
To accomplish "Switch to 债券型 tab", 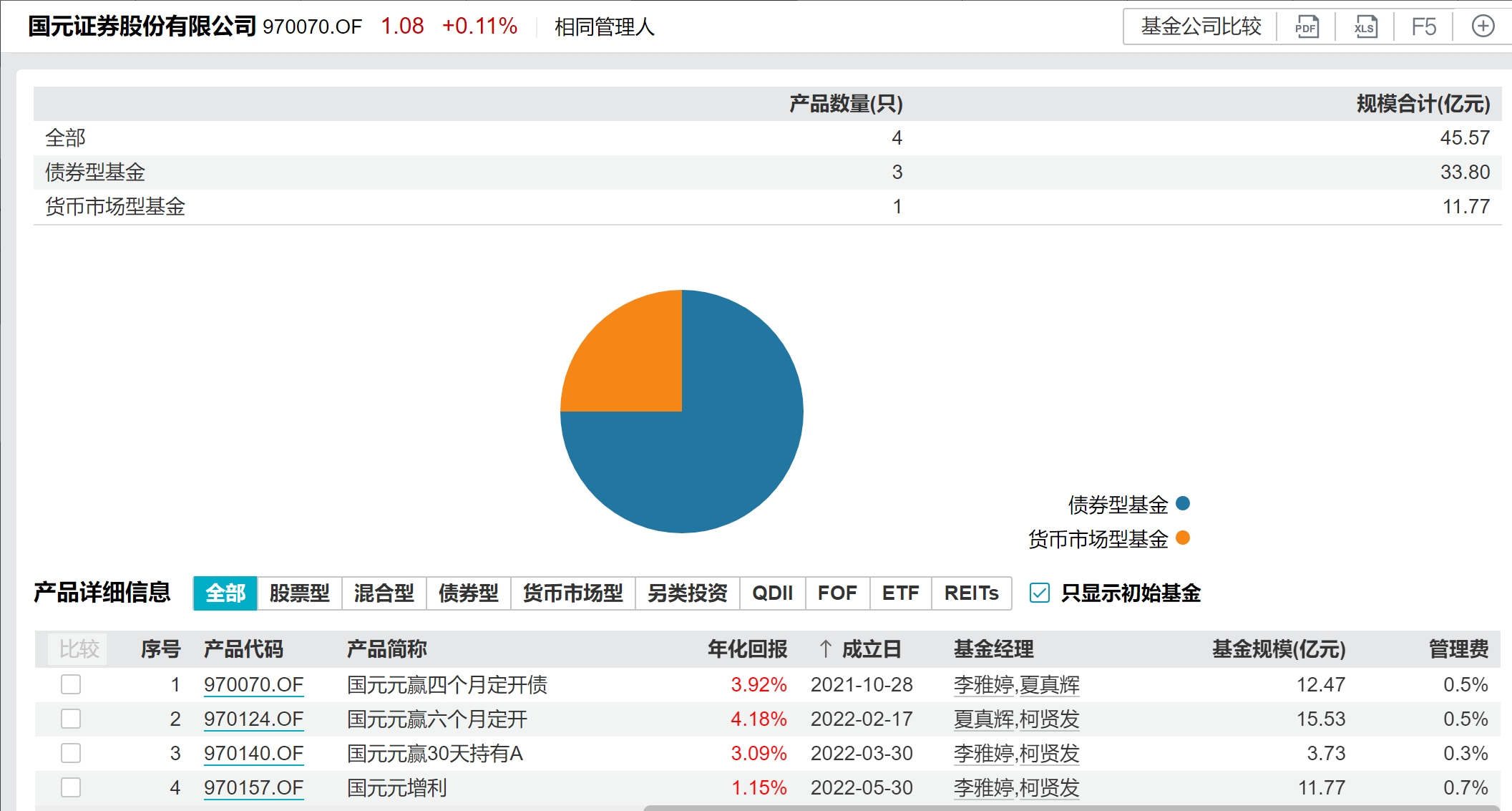I will click(x=468, y=593).
